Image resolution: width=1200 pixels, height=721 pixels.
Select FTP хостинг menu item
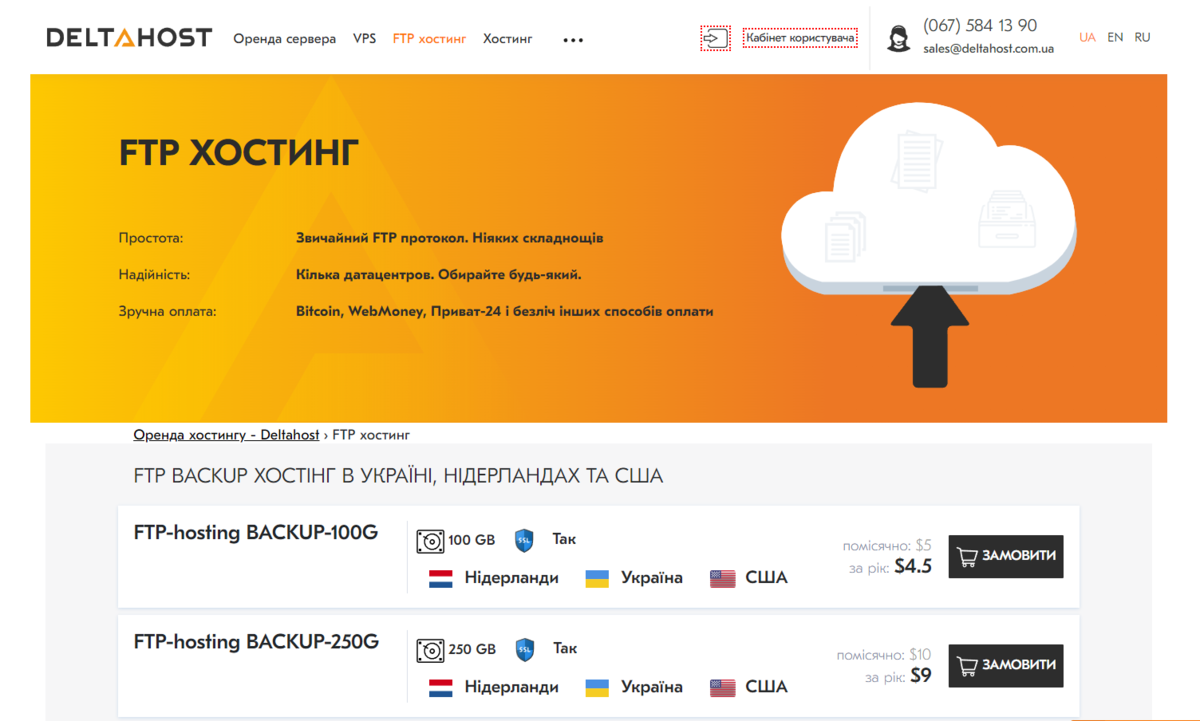click(x=429, y=39)
